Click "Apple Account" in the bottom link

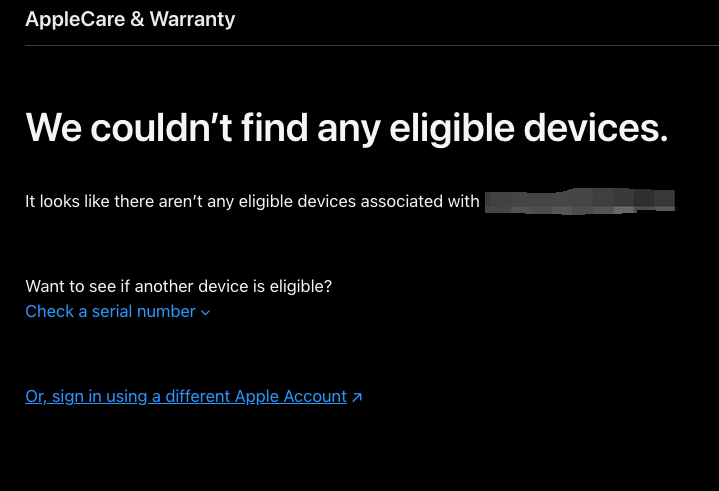[x=290, y=396]
